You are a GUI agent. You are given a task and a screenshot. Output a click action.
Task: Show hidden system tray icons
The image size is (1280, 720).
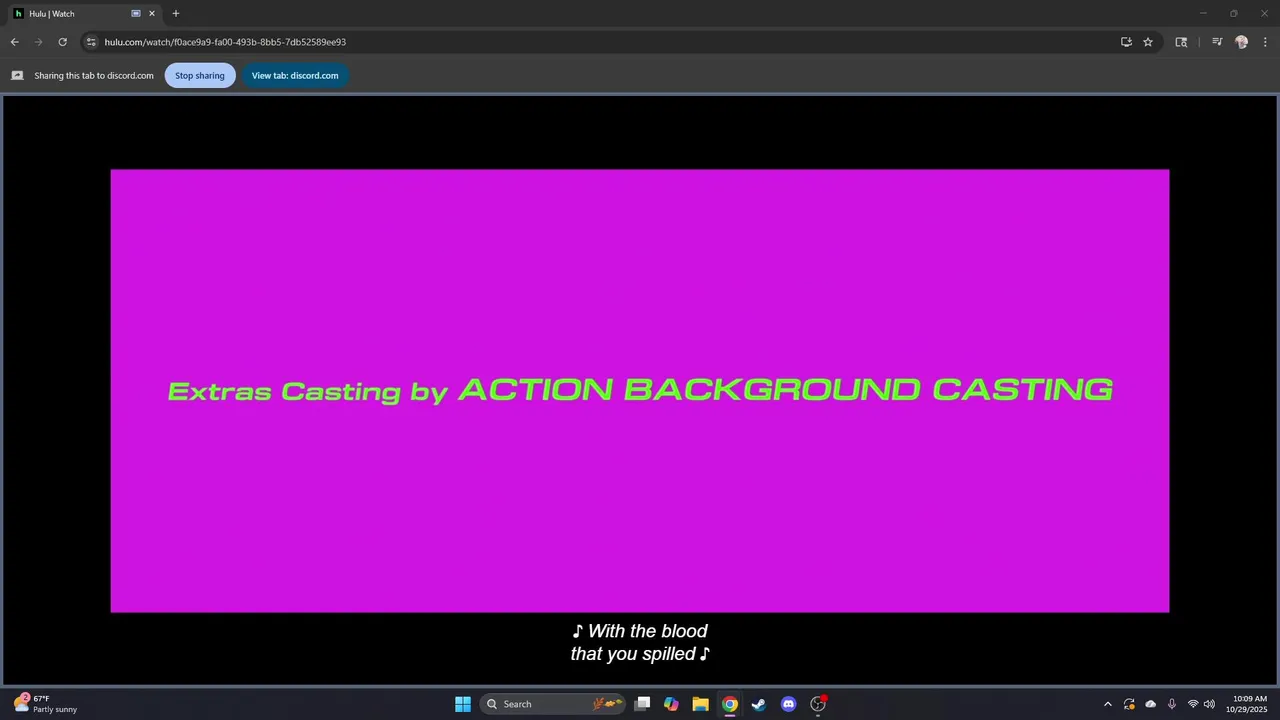(x=1107, y=704)
